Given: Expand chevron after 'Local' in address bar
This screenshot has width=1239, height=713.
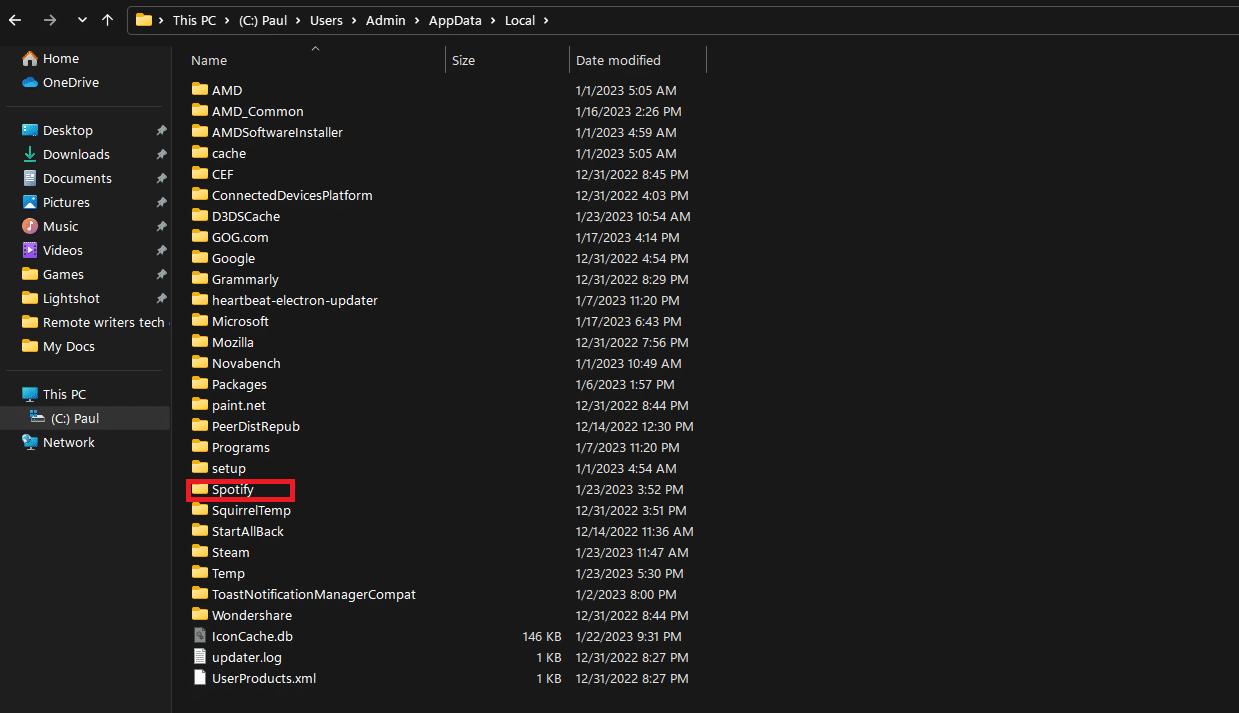Looking at the screenshot, I should point(546,20).
